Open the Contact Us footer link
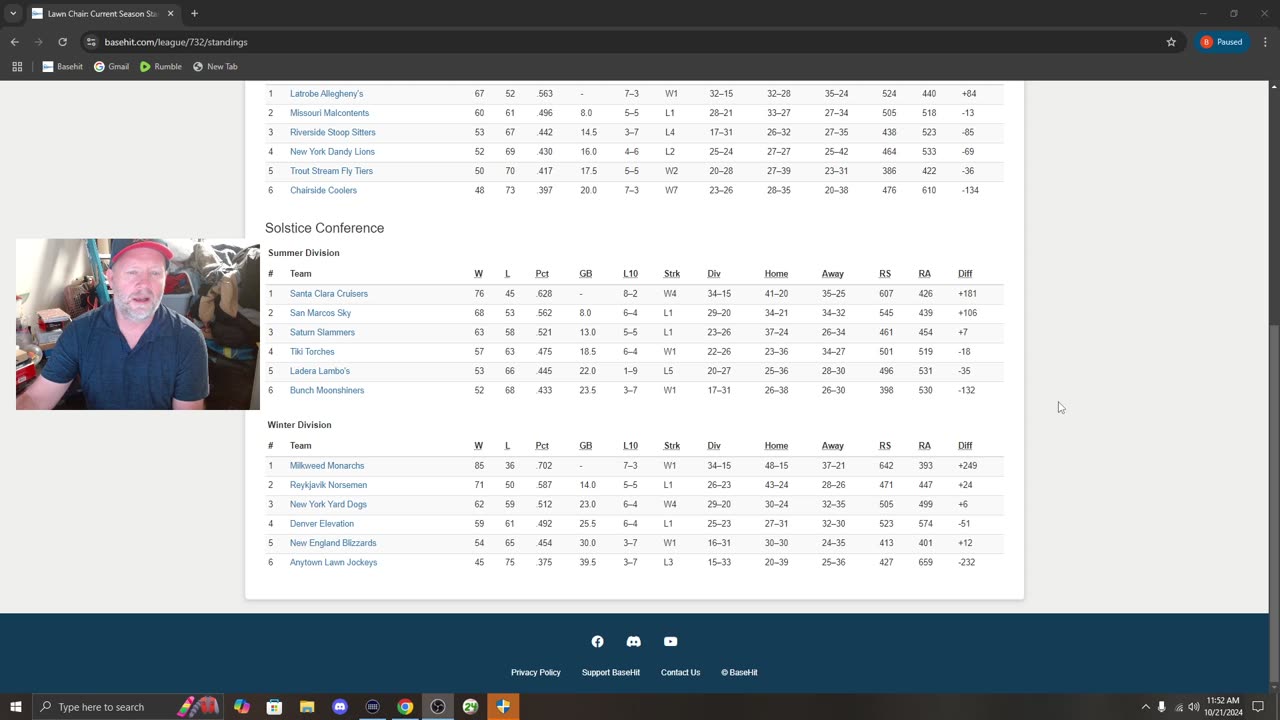The width and height of the screenshot is (1280, 720). pyautogui.click(x=680, y=672)
